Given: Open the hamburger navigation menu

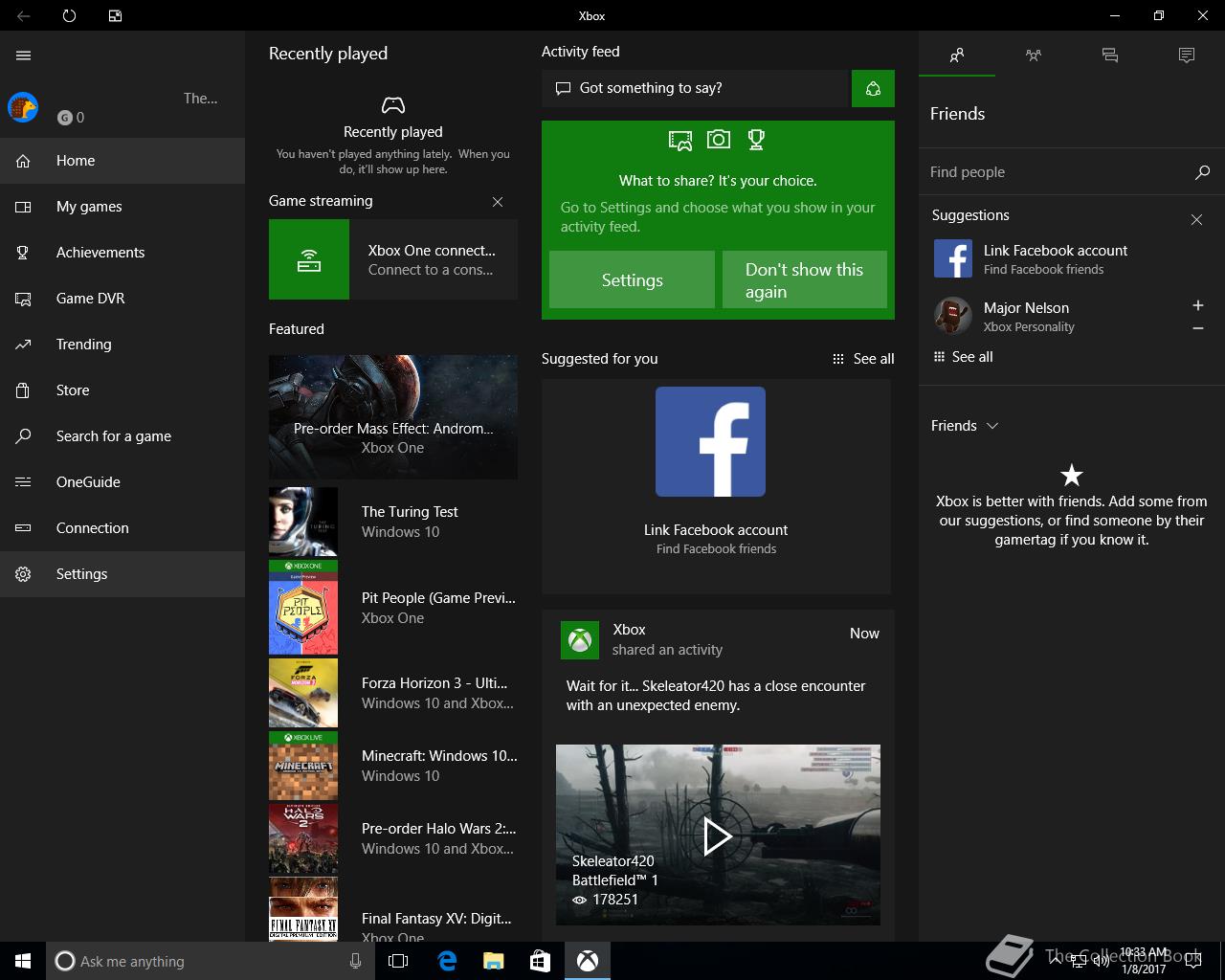Looking at the screenshot, I should click(24, 56).
